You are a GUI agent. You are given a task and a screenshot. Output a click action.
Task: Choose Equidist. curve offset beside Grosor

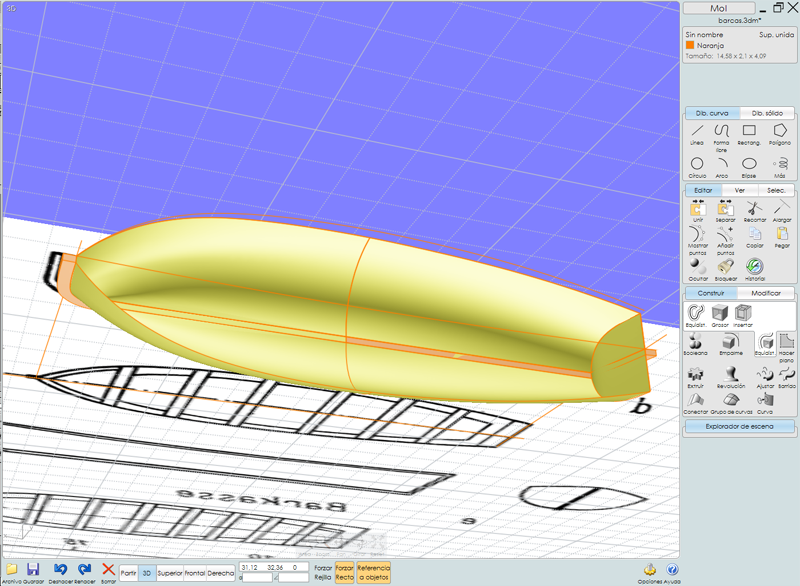696,313
